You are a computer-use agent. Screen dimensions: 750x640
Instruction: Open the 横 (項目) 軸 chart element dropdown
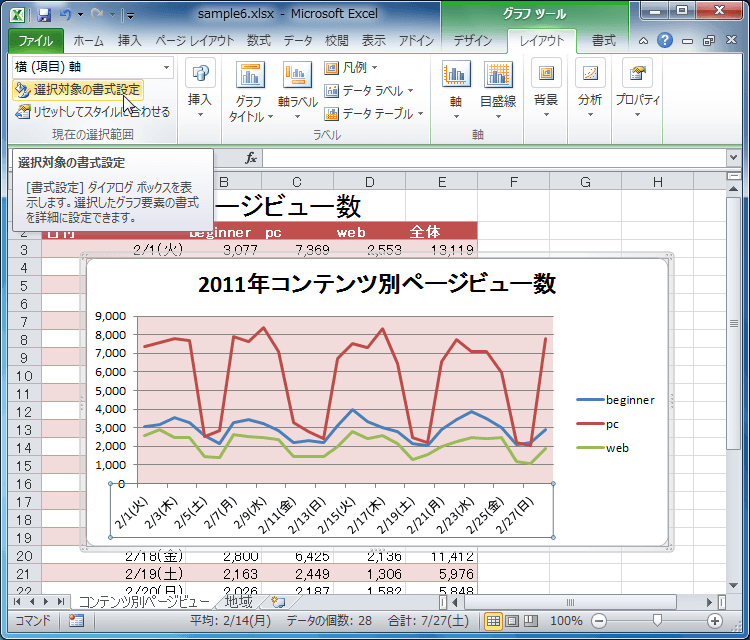coord(166,67)
